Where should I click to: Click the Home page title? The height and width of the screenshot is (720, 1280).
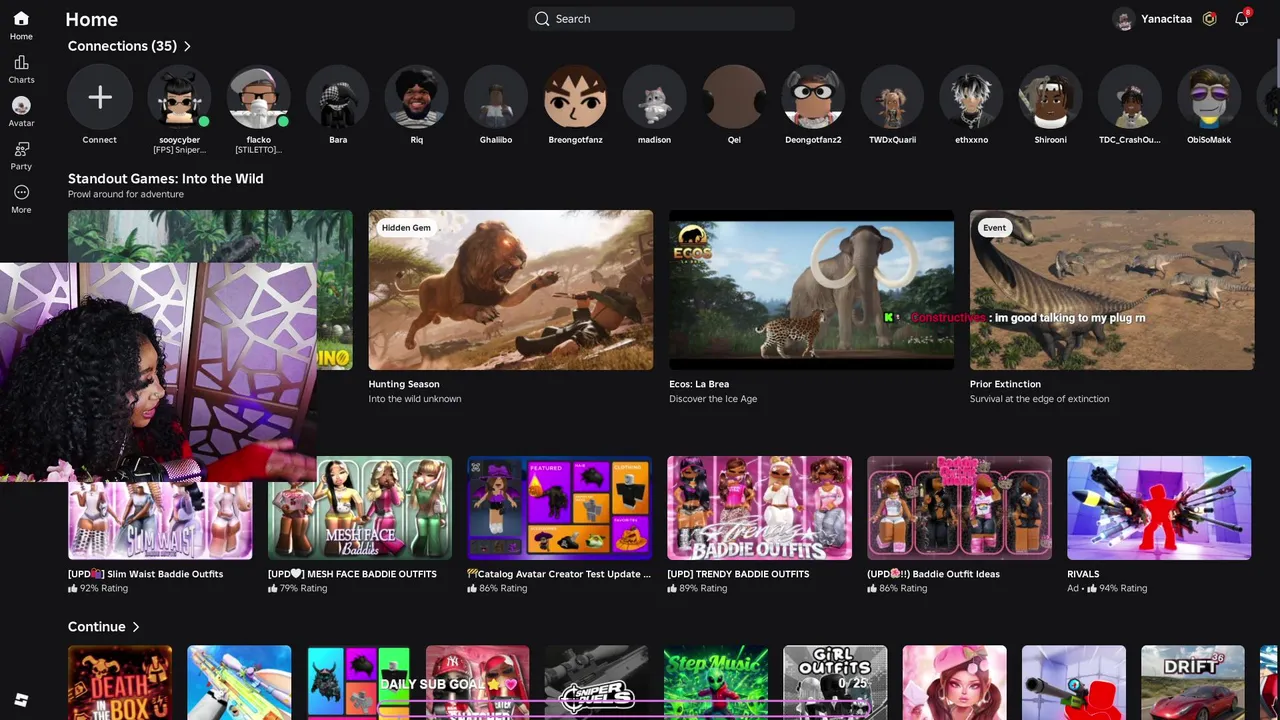[91, 19]
